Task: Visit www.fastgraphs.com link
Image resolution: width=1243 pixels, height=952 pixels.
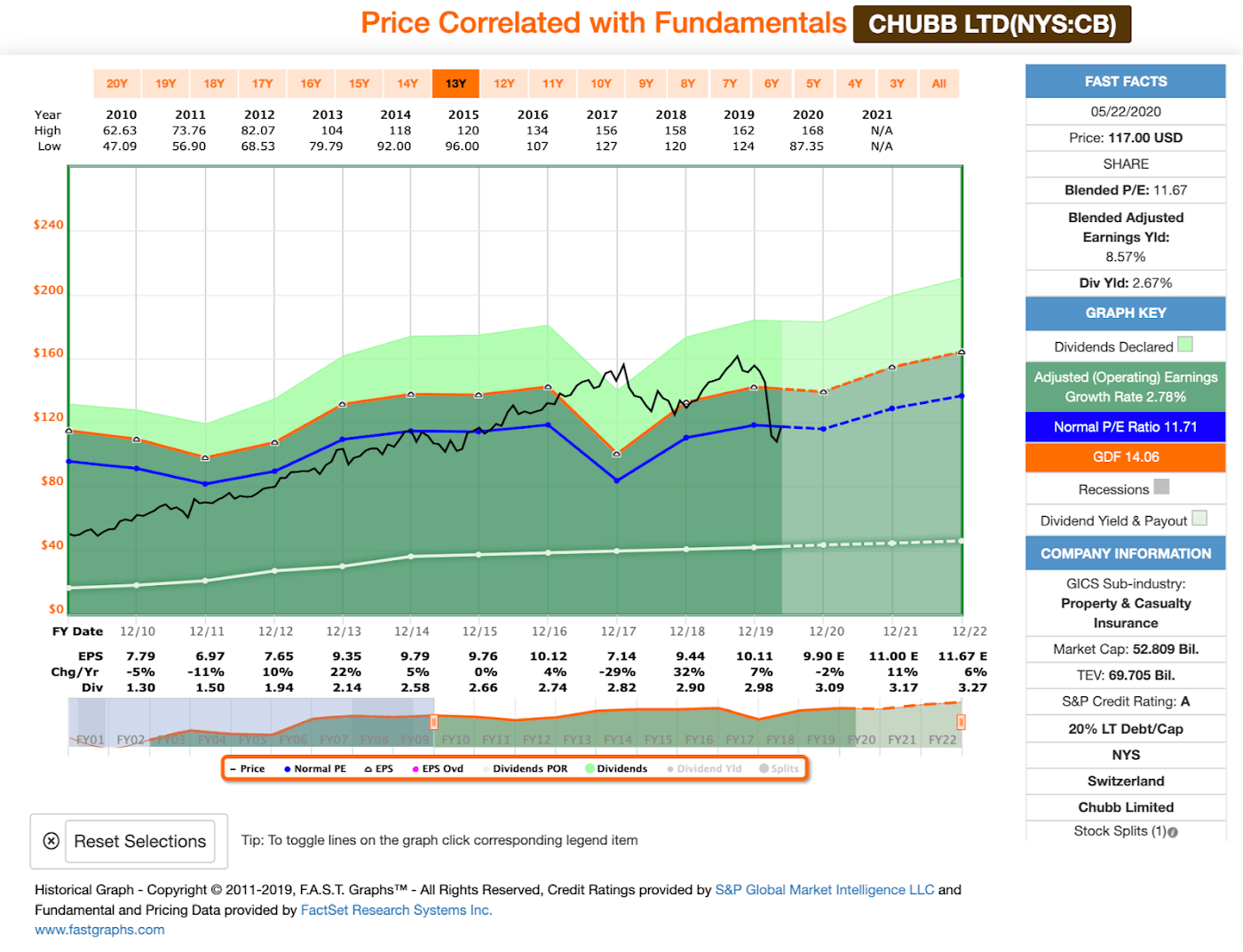Action: coord(99,930)
